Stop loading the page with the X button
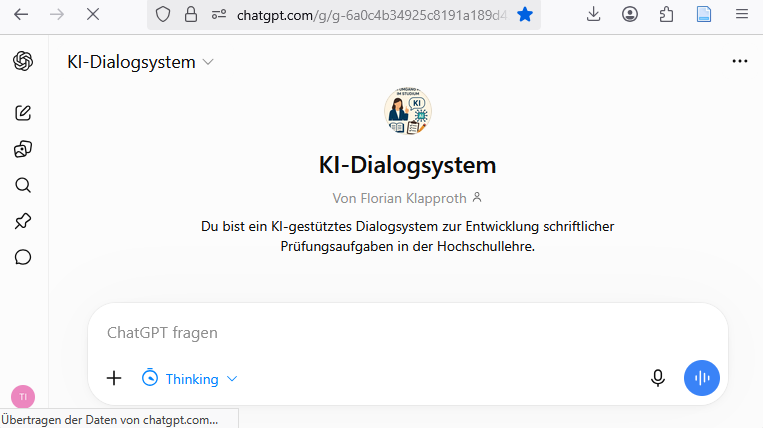Image resolution: width=763 pixels, height=428 pixels. pos(92,15)
